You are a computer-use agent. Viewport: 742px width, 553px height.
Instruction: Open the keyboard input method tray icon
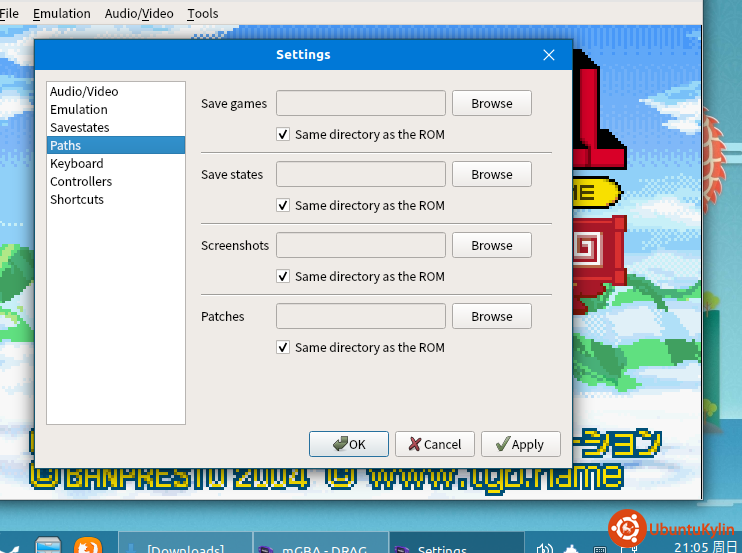pyautogui.click(x=600, y=549)
